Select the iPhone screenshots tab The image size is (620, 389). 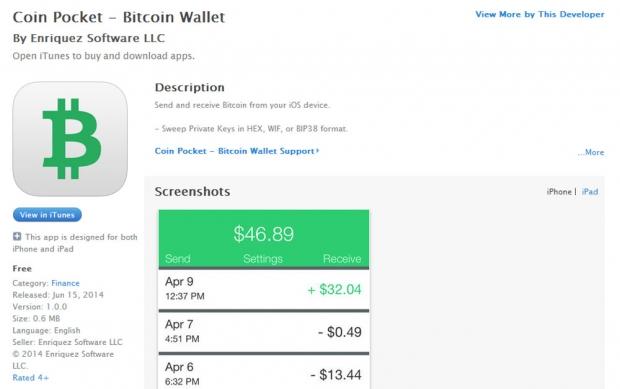coord(559,192)
